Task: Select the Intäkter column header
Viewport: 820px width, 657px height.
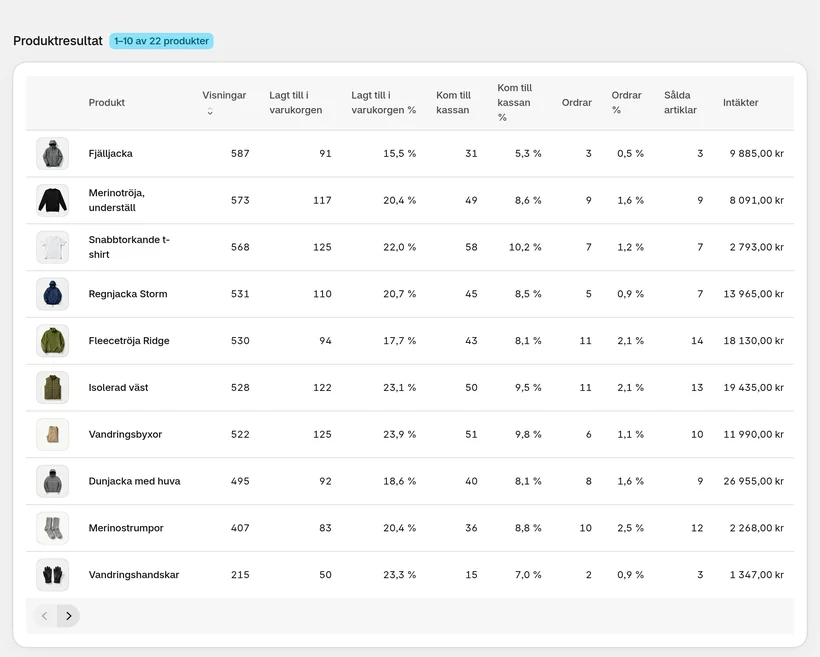Action: click(741, 103)
